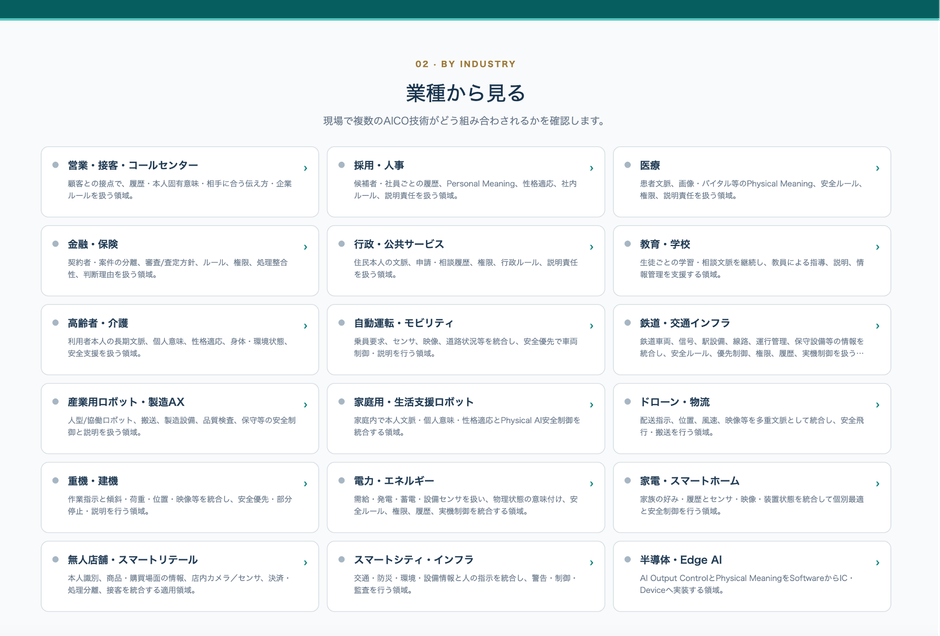Screen dimensions: 940x636
Task: Click the description under 家庭用・生活支援ロボット
Action: (467, 426)
